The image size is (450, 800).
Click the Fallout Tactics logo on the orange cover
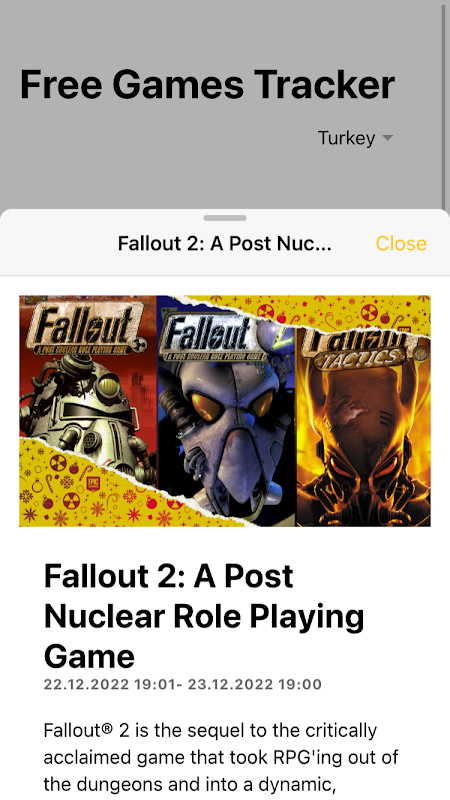click(x=353, y=349)
